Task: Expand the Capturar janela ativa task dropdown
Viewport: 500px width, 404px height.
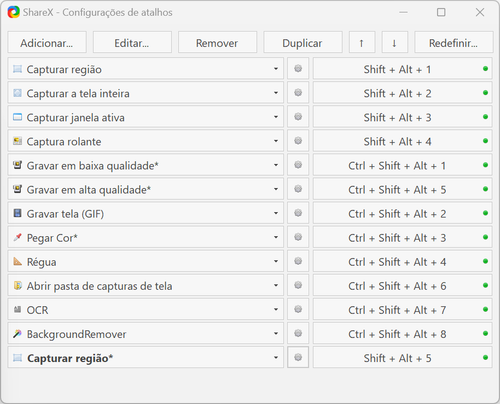Action: (276, 117)
